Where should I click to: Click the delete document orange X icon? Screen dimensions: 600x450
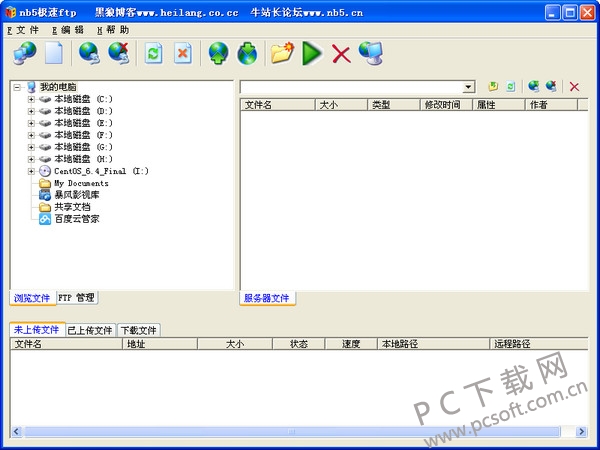pyautogui.click(x=183, y=53)
